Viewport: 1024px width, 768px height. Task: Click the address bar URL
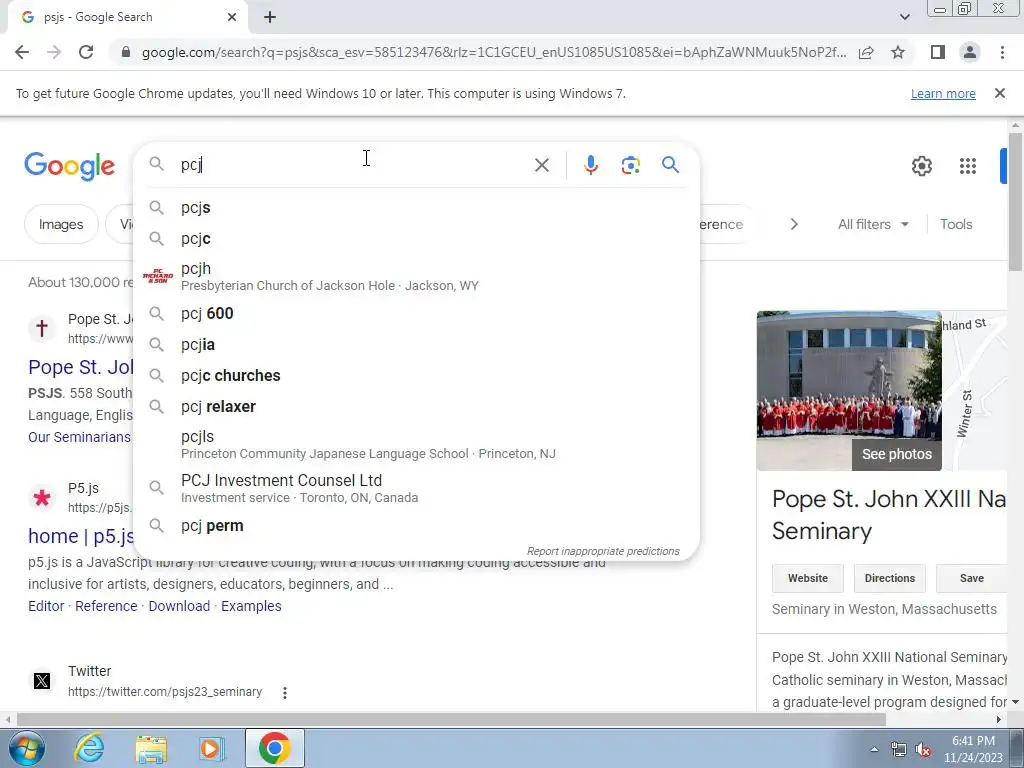pyautogui.click(x=494, y=52)
